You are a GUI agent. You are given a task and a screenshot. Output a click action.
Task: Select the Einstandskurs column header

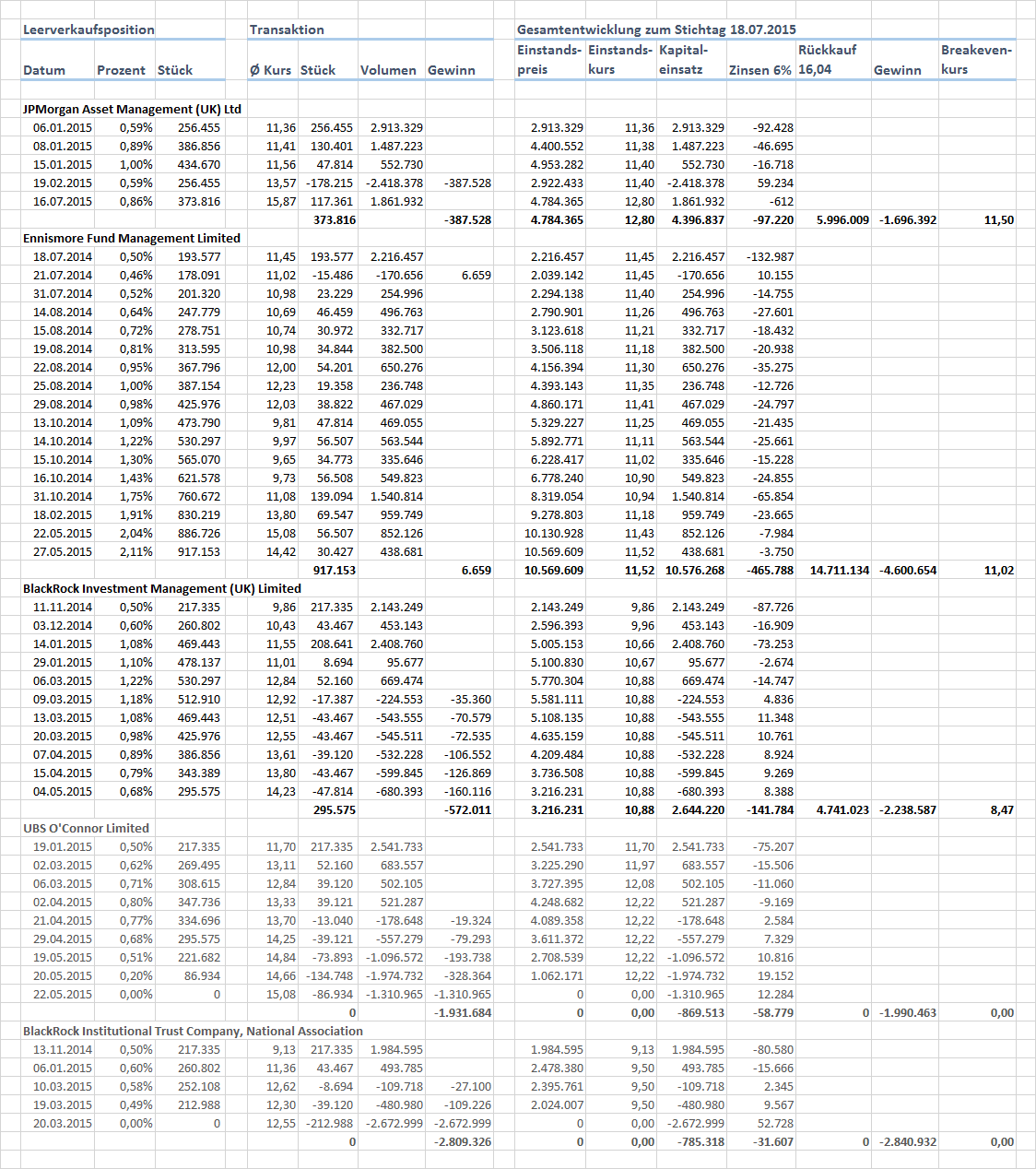click(620, 60)
